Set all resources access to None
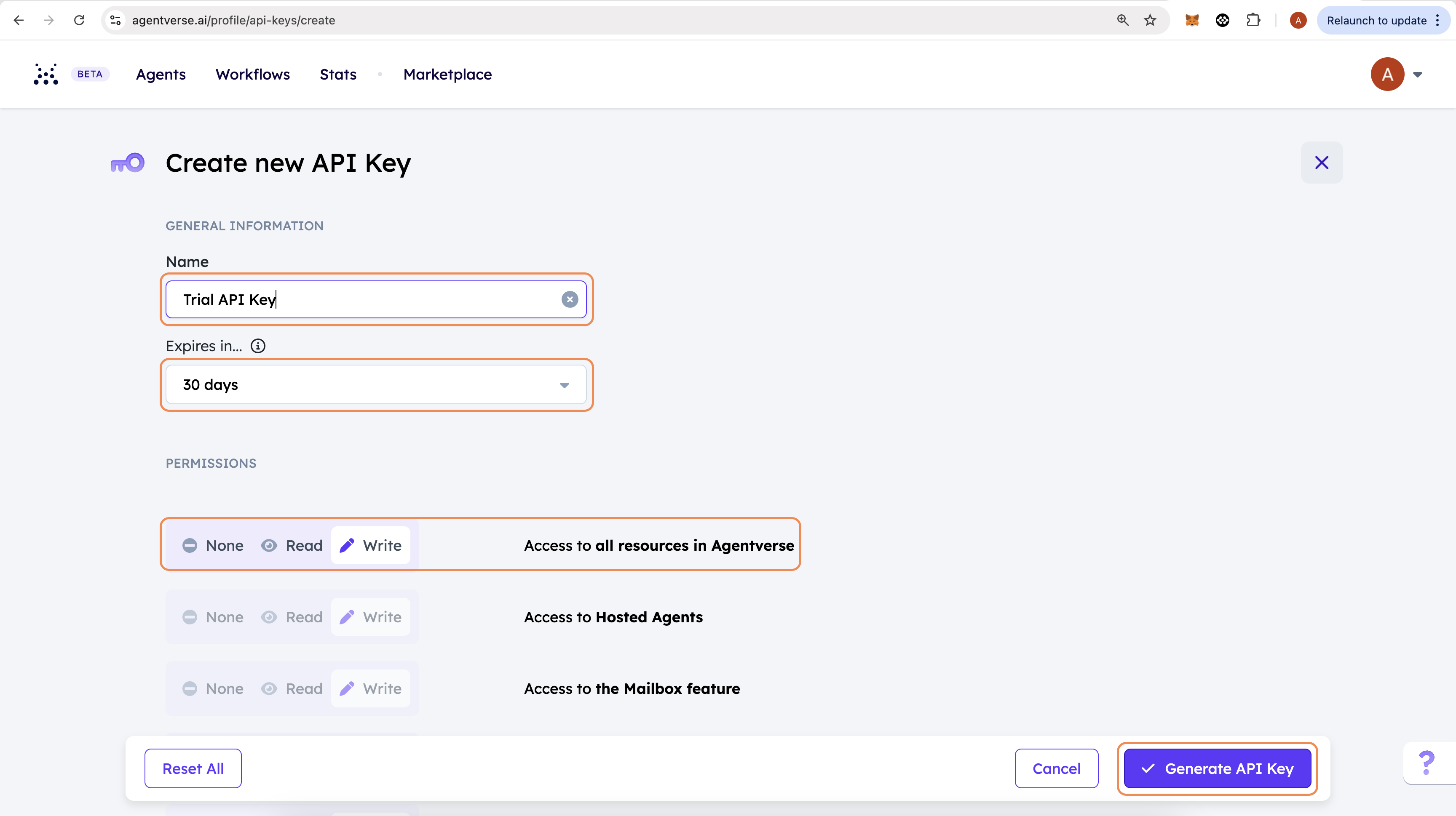Viewport: 1456px width, 816px height. (213, 546)
